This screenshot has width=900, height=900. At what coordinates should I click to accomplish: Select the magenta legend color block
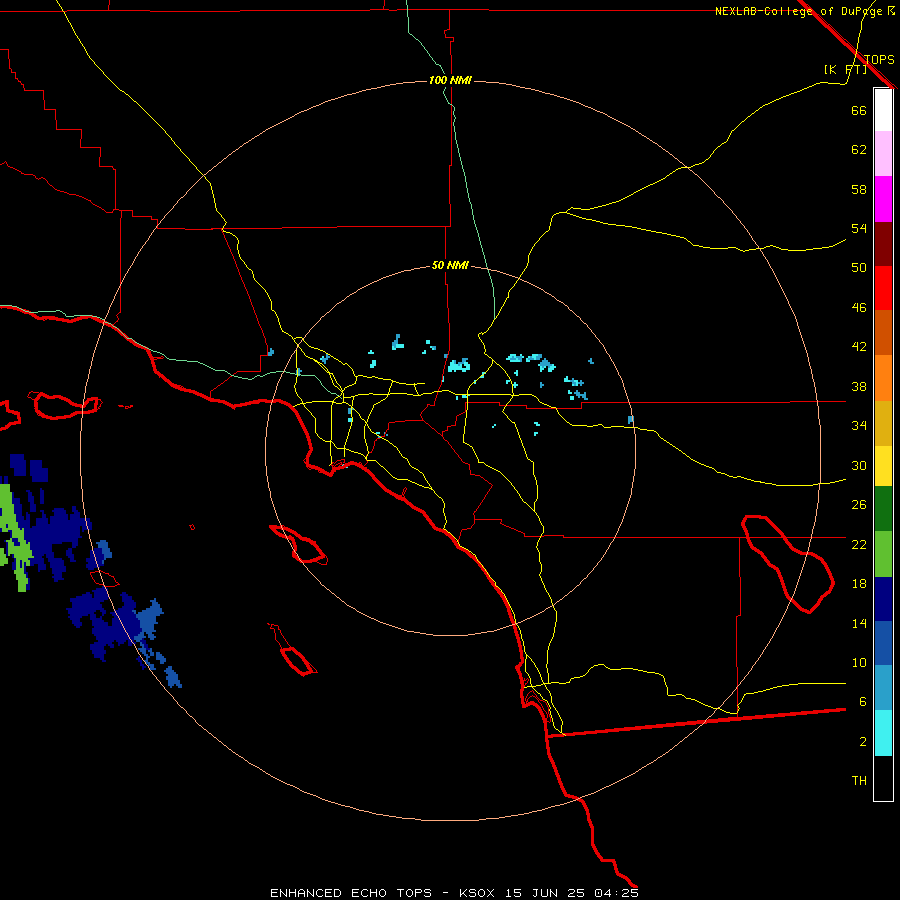(883, 199)
